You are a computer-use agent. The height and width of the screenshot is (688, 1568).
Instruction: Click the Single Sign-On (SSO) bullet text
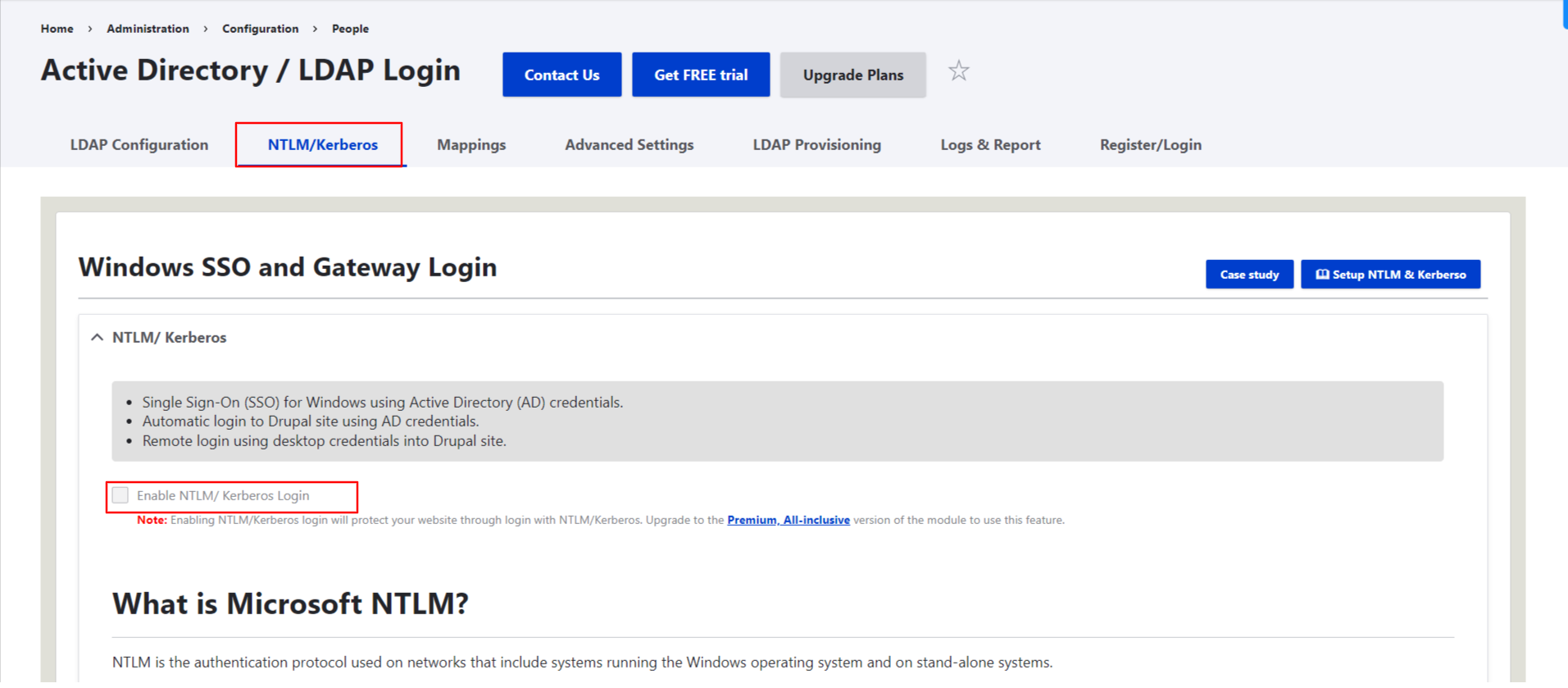click(x=383, y=402)
